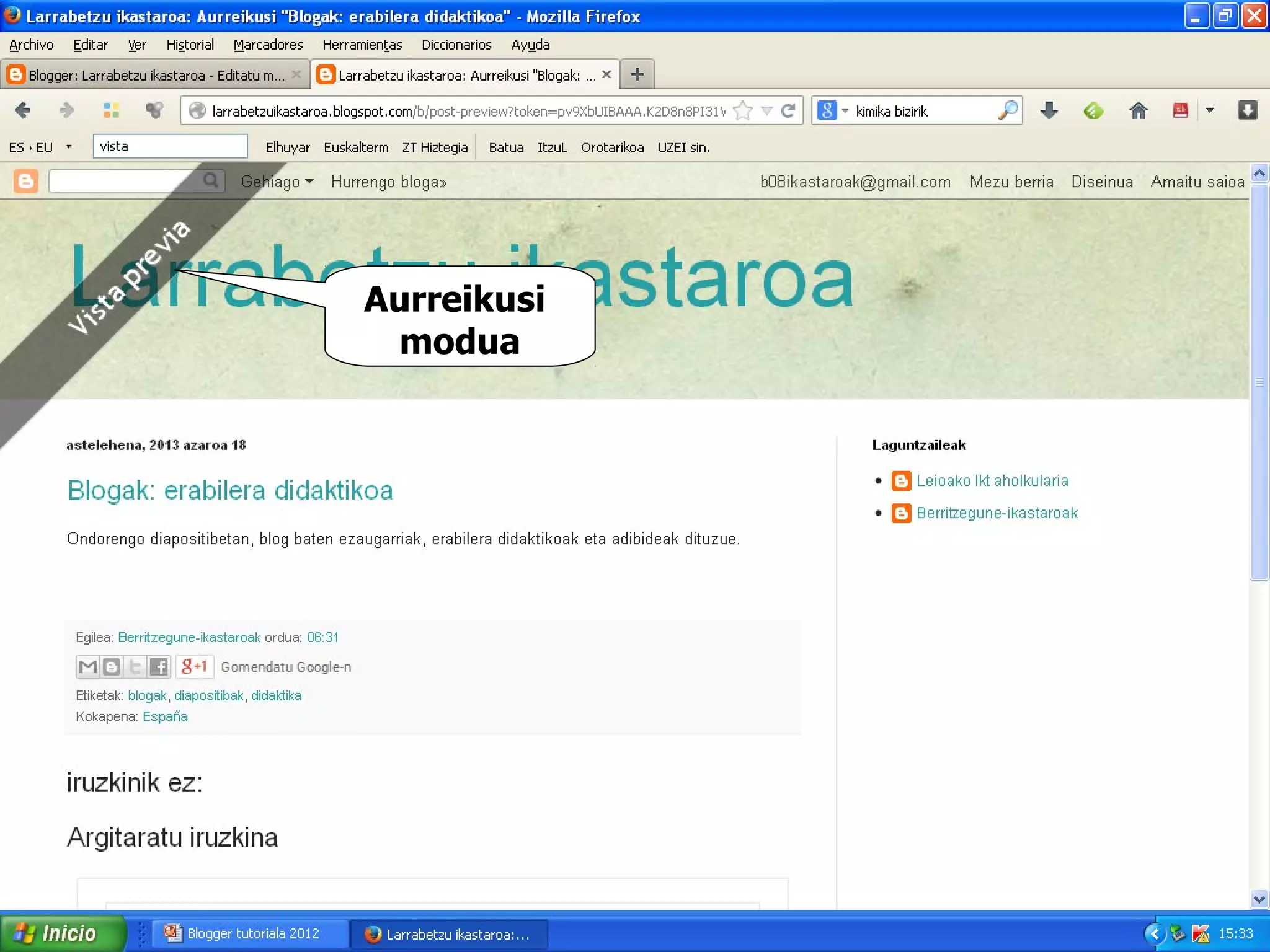The image size is (1270, 952).
Task: Open the red toolbar add-on icon
Action: click(1180, 111)
